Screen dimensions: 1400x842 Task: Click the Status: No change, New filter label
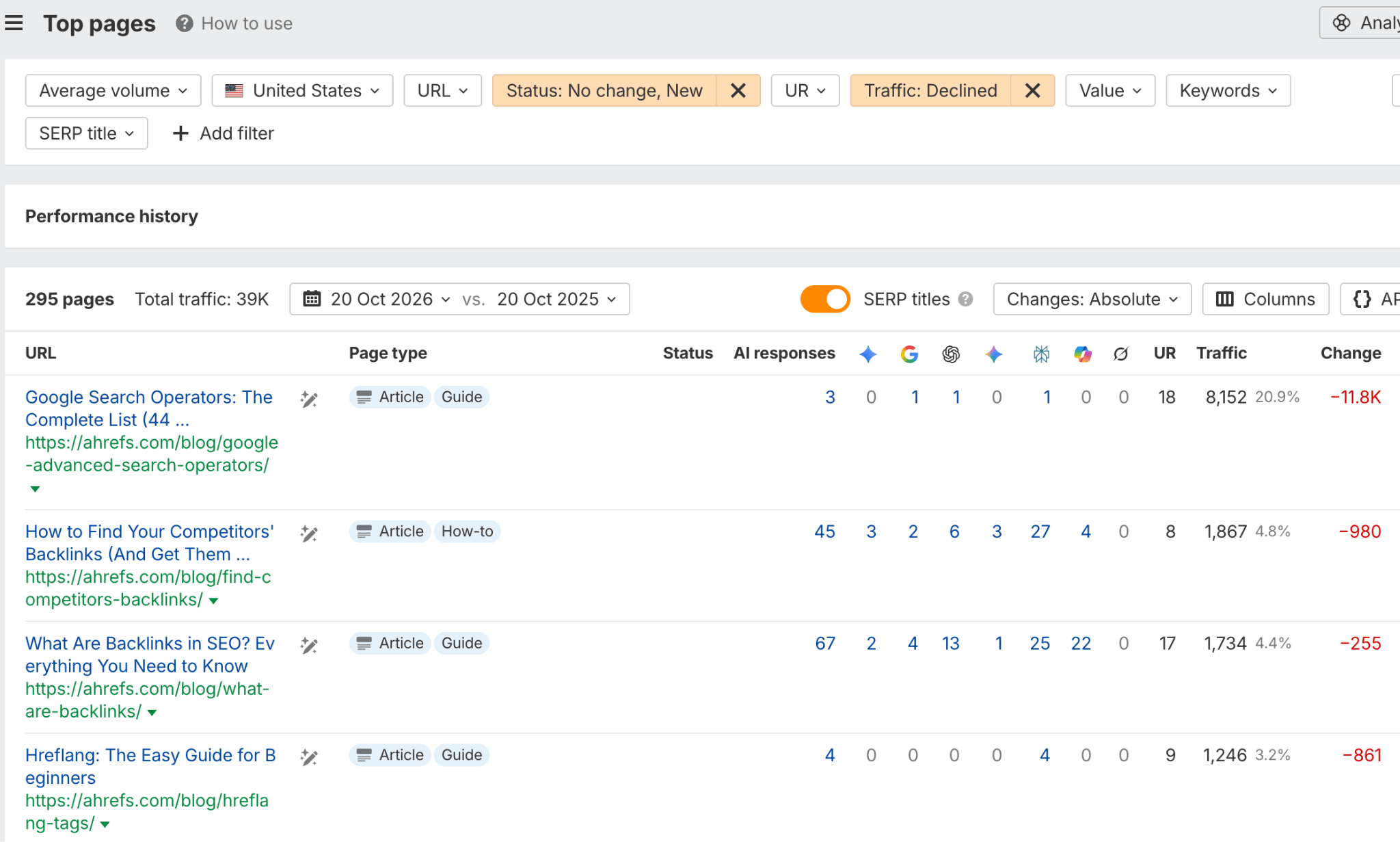click(x=604, y=90)
